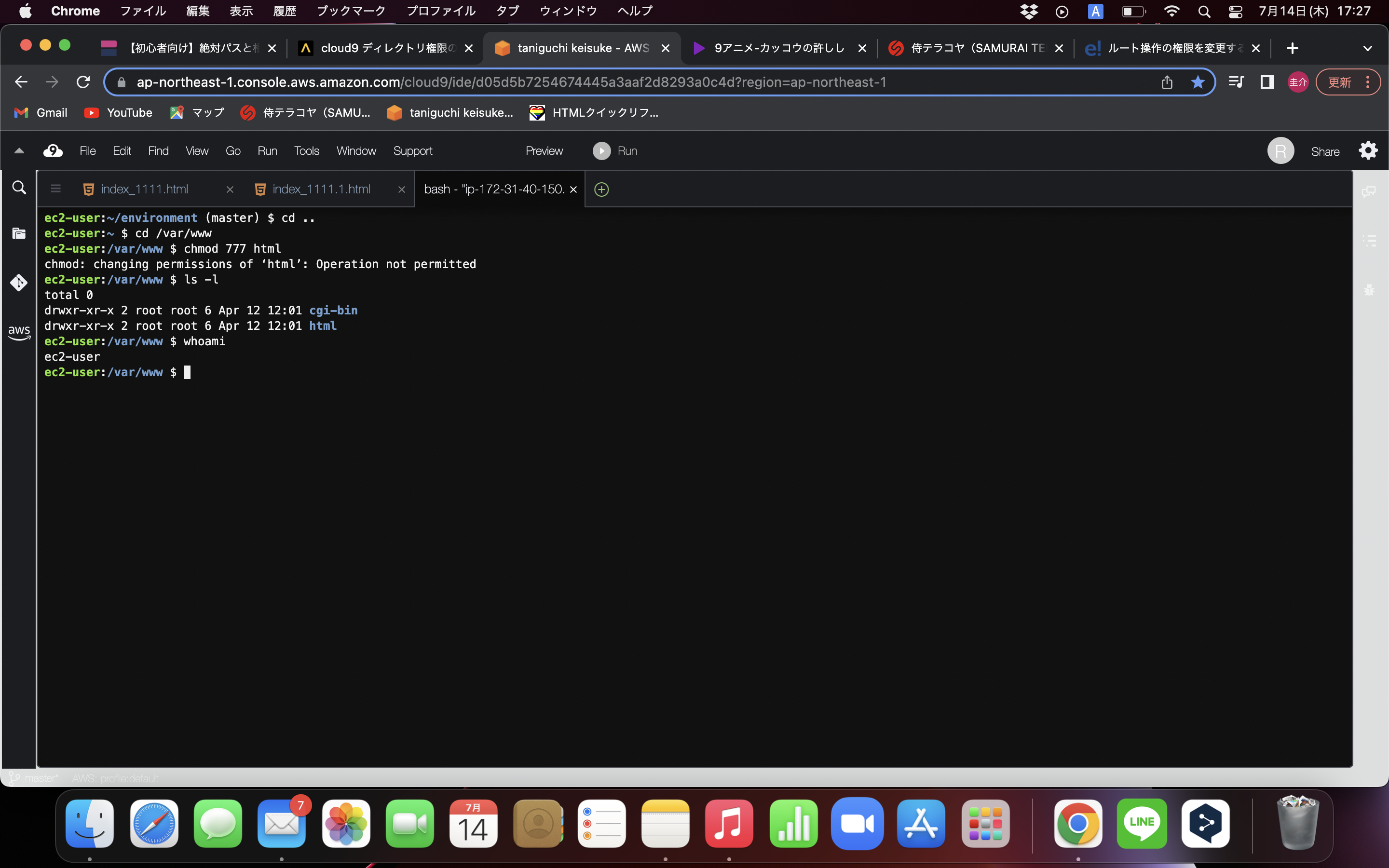
Task: Open the Debugger bug icon on right
Action: coord(1369,290)
